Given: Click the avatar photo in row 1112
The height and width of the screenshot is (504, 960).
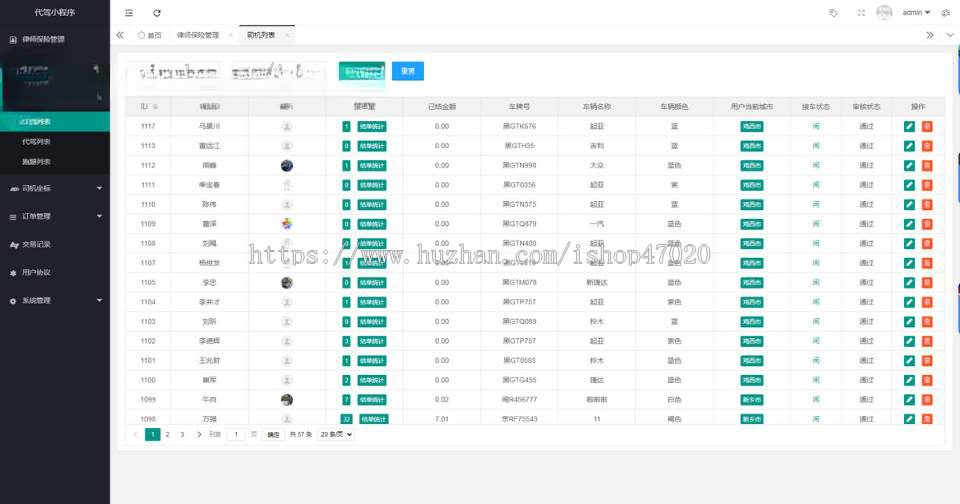Looking at the screenshot, I should tap(287, 165).
